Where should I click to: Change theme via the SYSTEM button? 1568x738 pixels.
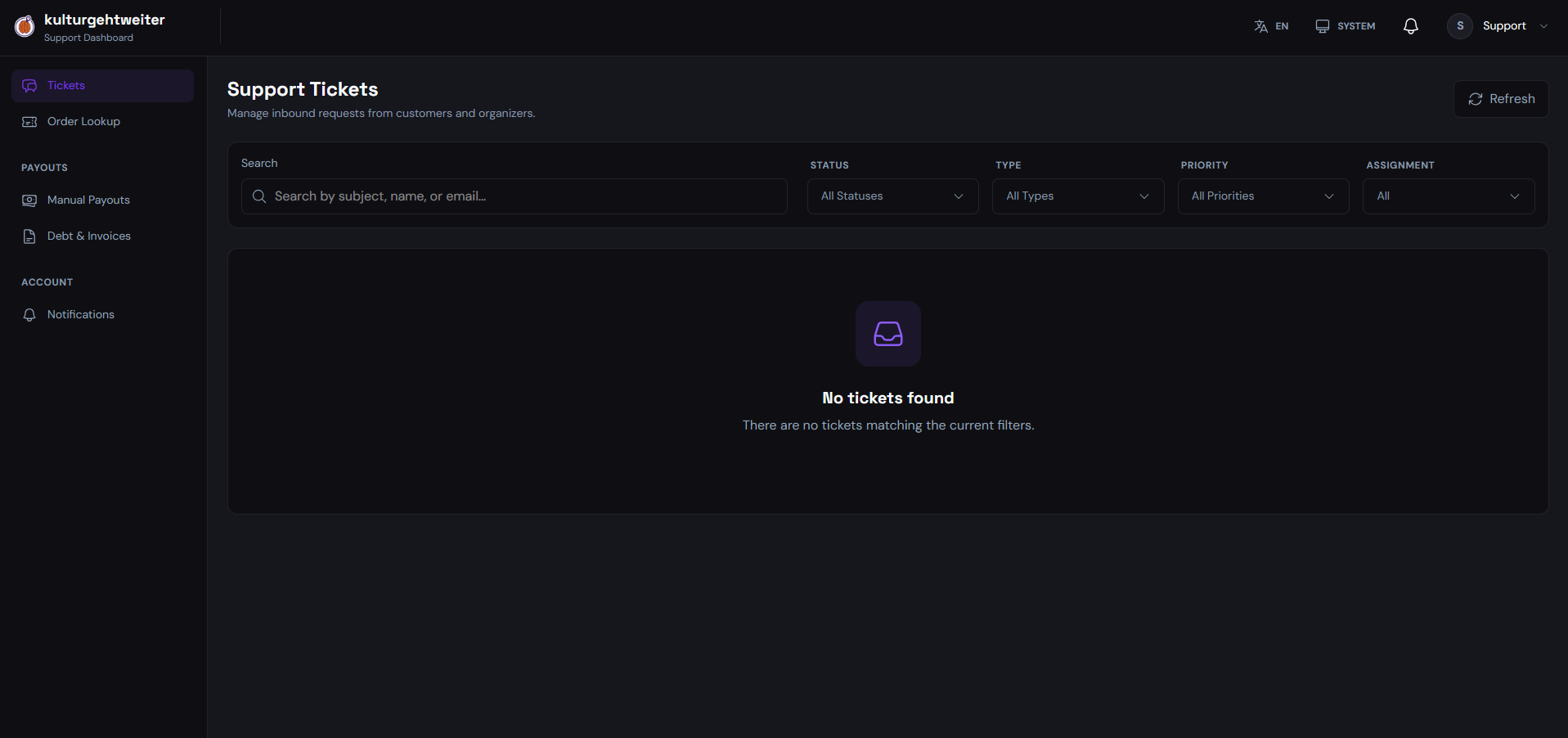point(1345,26)
